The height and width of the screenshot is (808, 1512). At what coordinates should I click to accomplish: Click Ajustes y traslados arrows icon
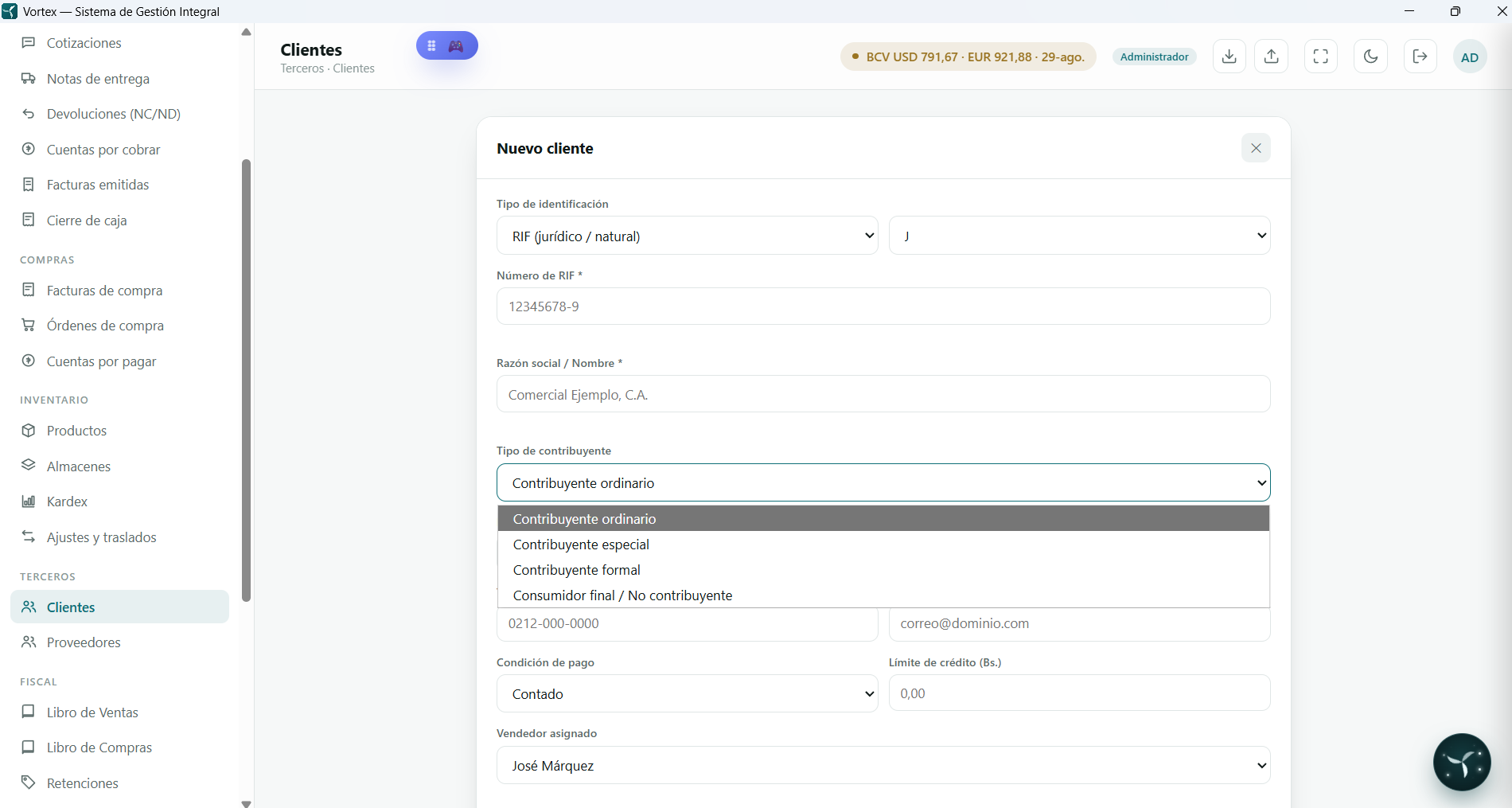pyautogui.click(x=29, y=537)
